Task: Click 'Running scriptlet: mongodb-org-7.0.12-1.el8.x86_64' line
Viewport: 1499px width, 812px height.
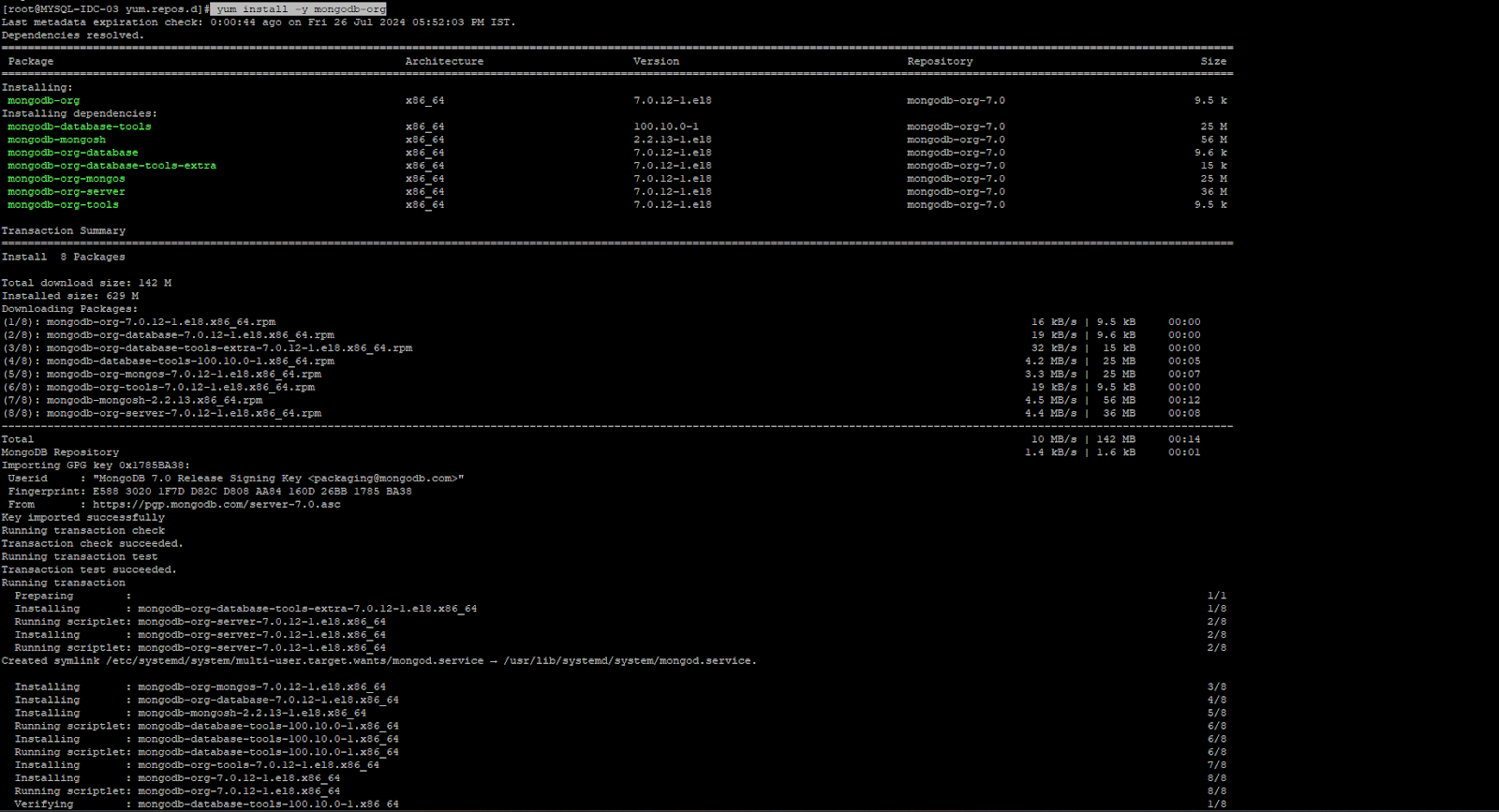Action: coord(177,792)
